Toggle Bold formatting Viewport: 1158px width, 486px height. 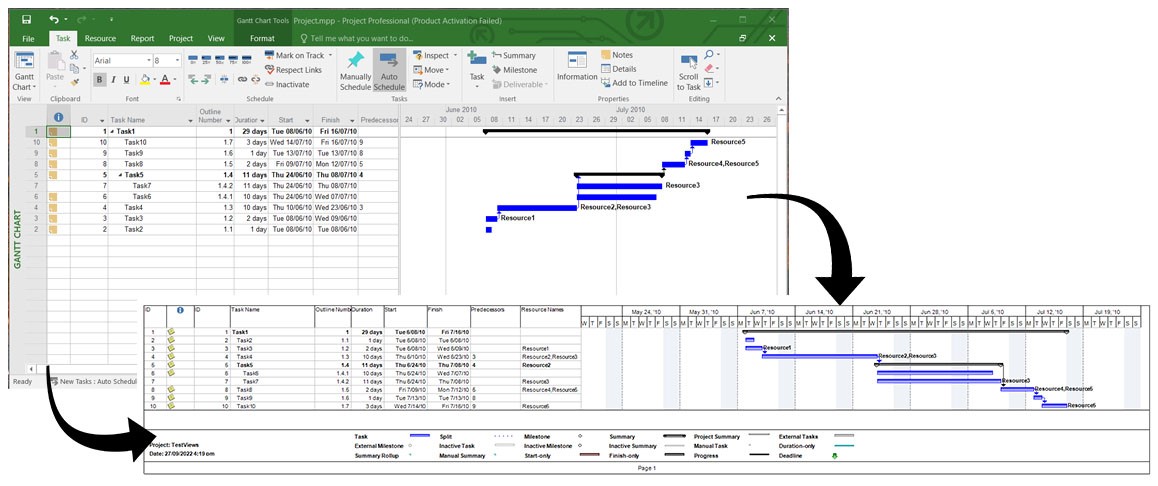click(100, 80)
